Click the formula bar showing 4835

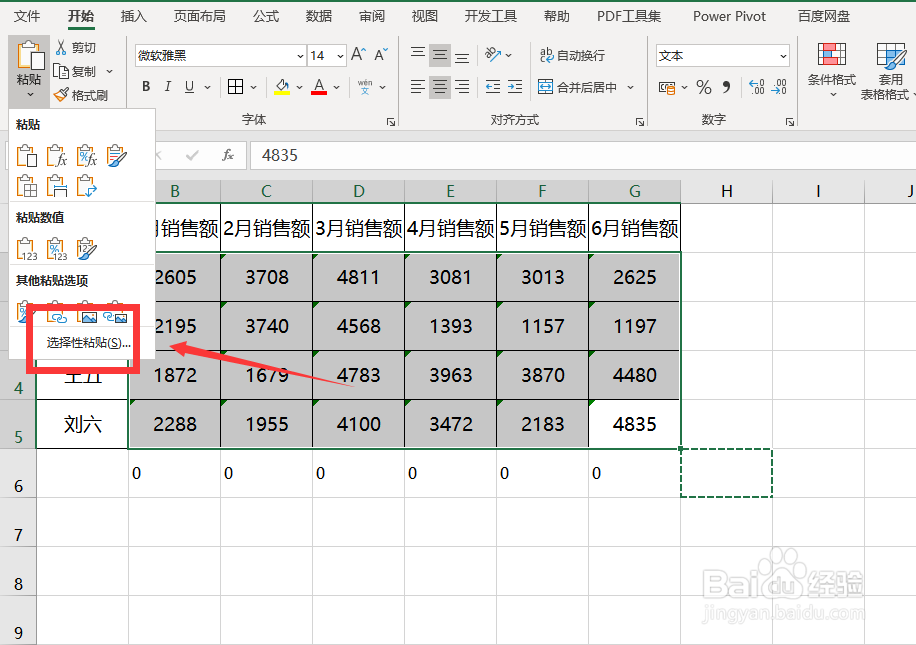pos(583,155)
